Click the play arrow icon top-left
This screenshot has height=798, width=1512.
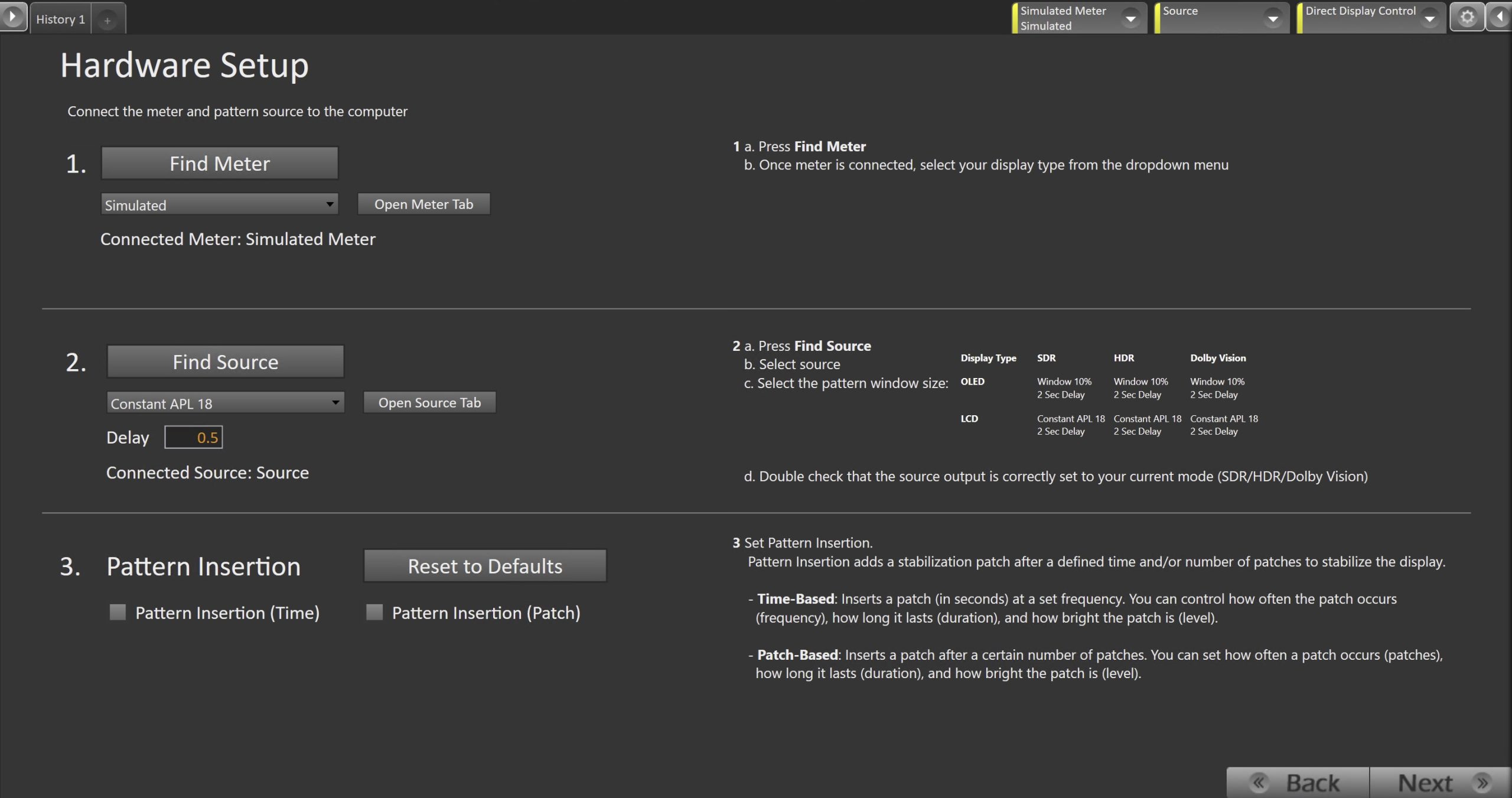[x=12, y=17]
